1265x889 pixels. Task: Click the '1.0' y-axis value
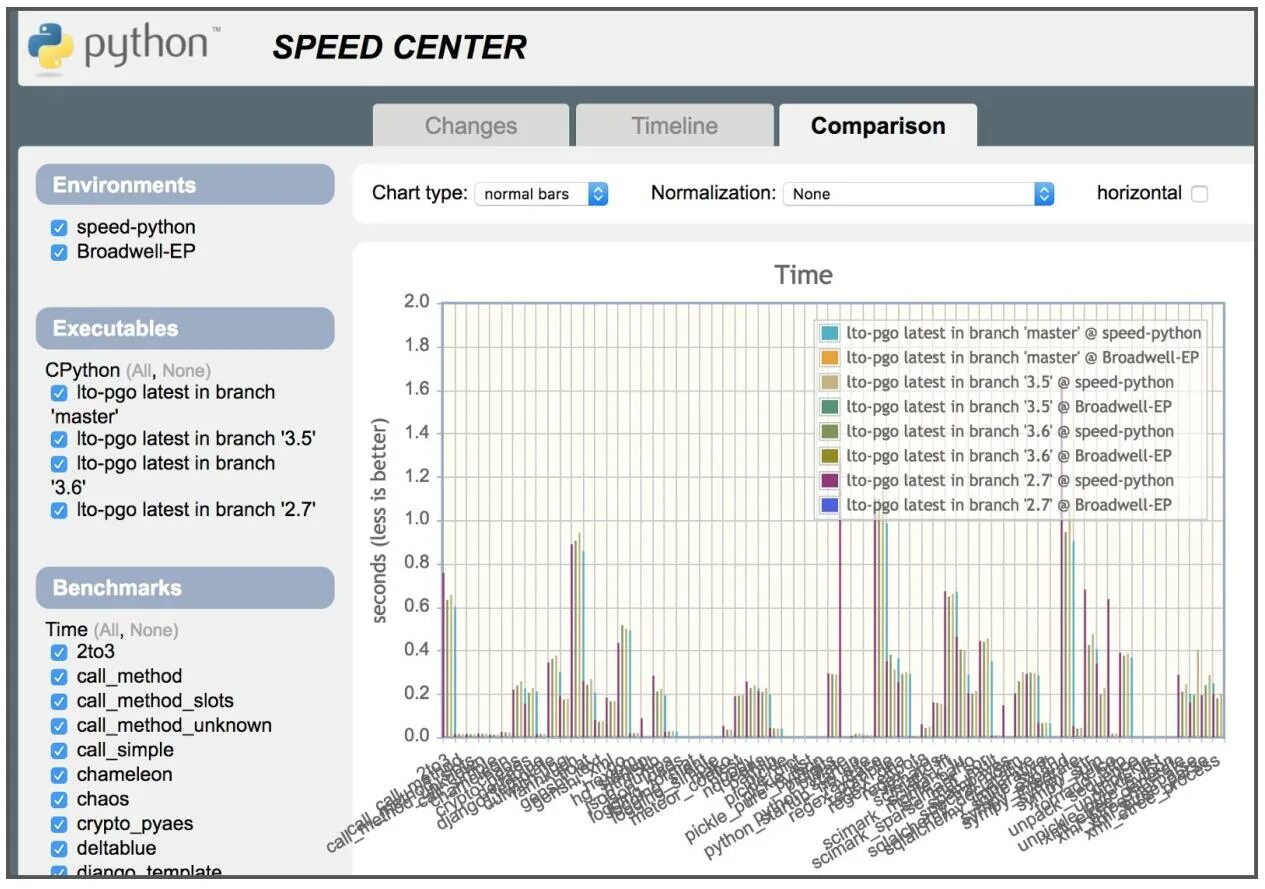click(418, 519)
